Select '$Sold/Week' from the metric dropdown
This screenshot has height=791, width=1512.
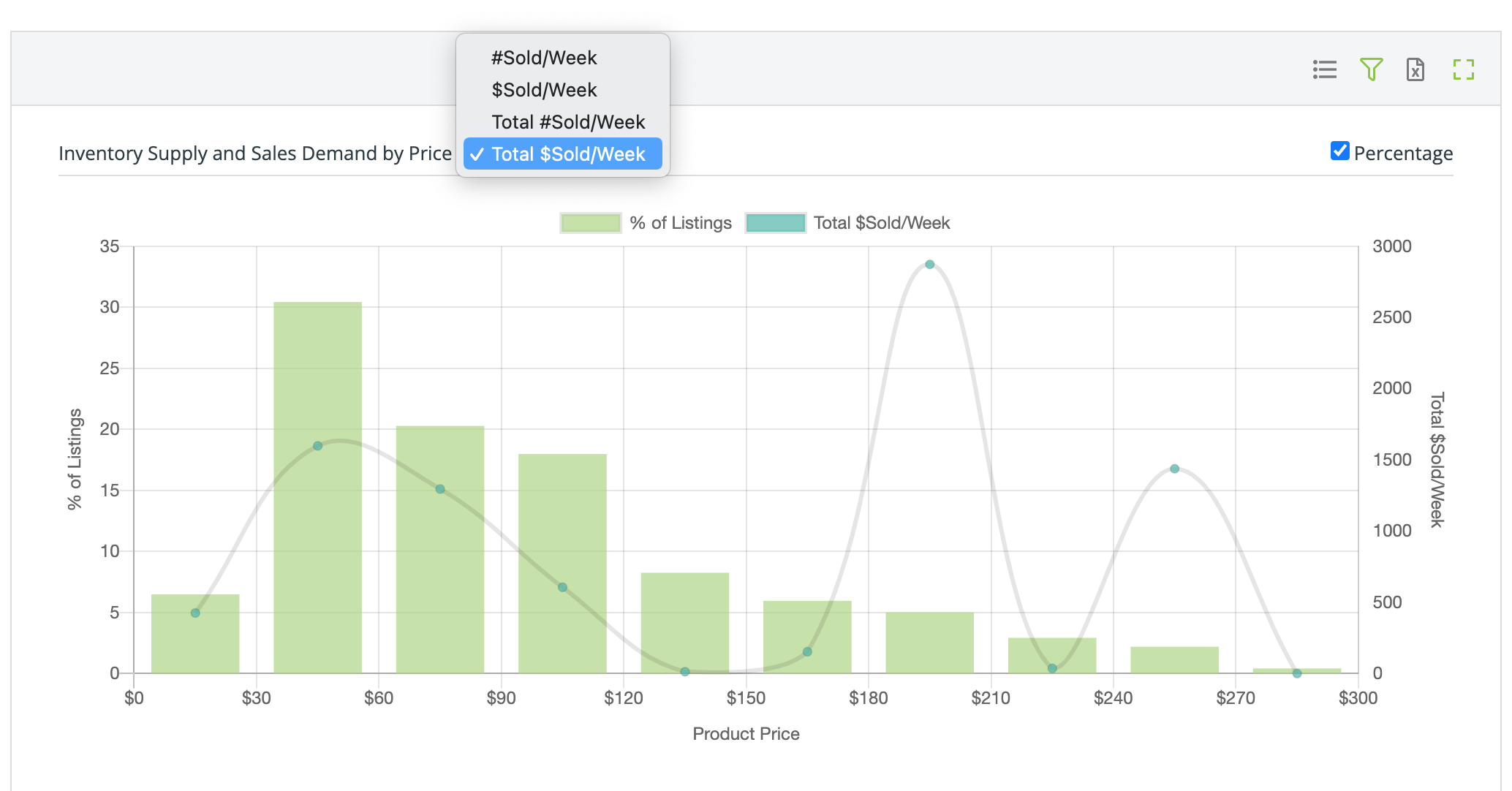pyautogui.click(x=544, y=89)
